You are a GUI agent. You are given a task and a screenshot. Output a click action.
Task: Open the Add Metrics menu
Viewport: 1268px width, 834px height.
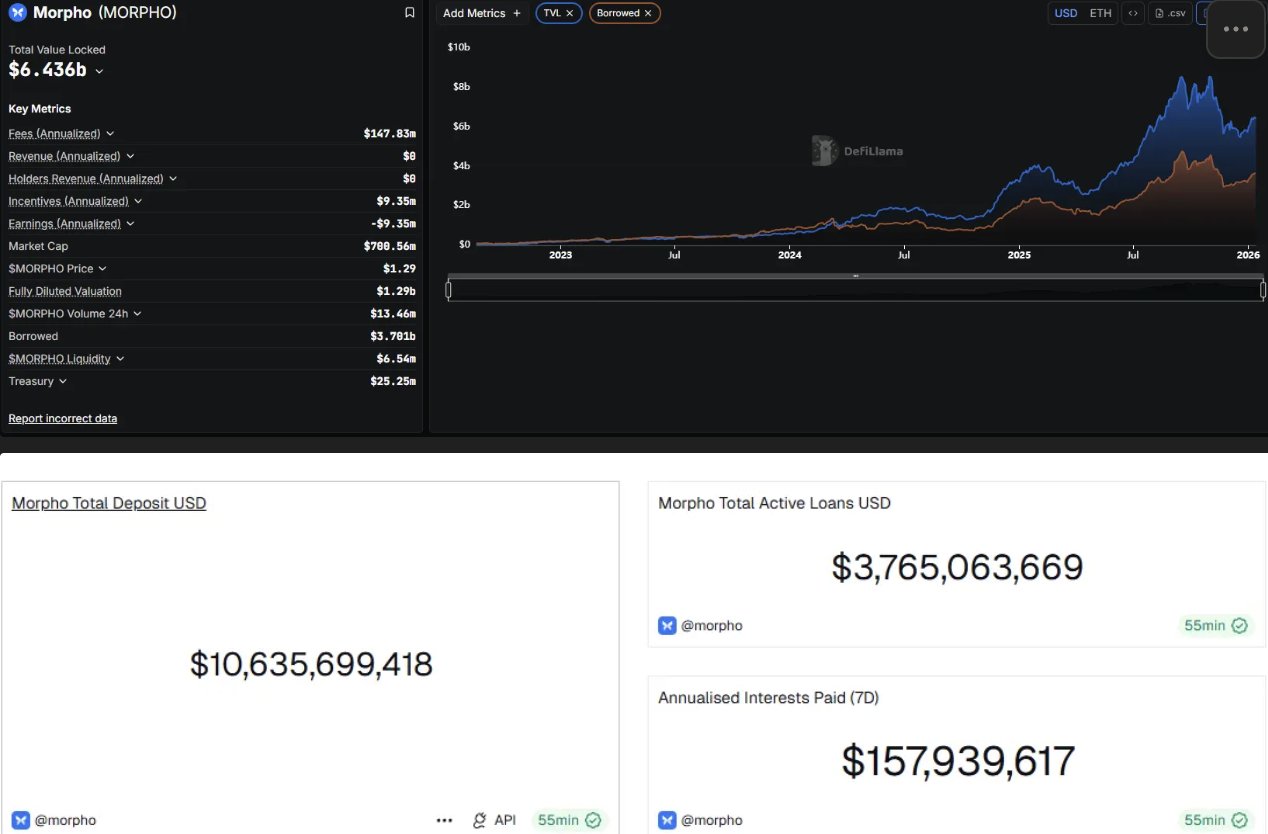pos(482,13)
